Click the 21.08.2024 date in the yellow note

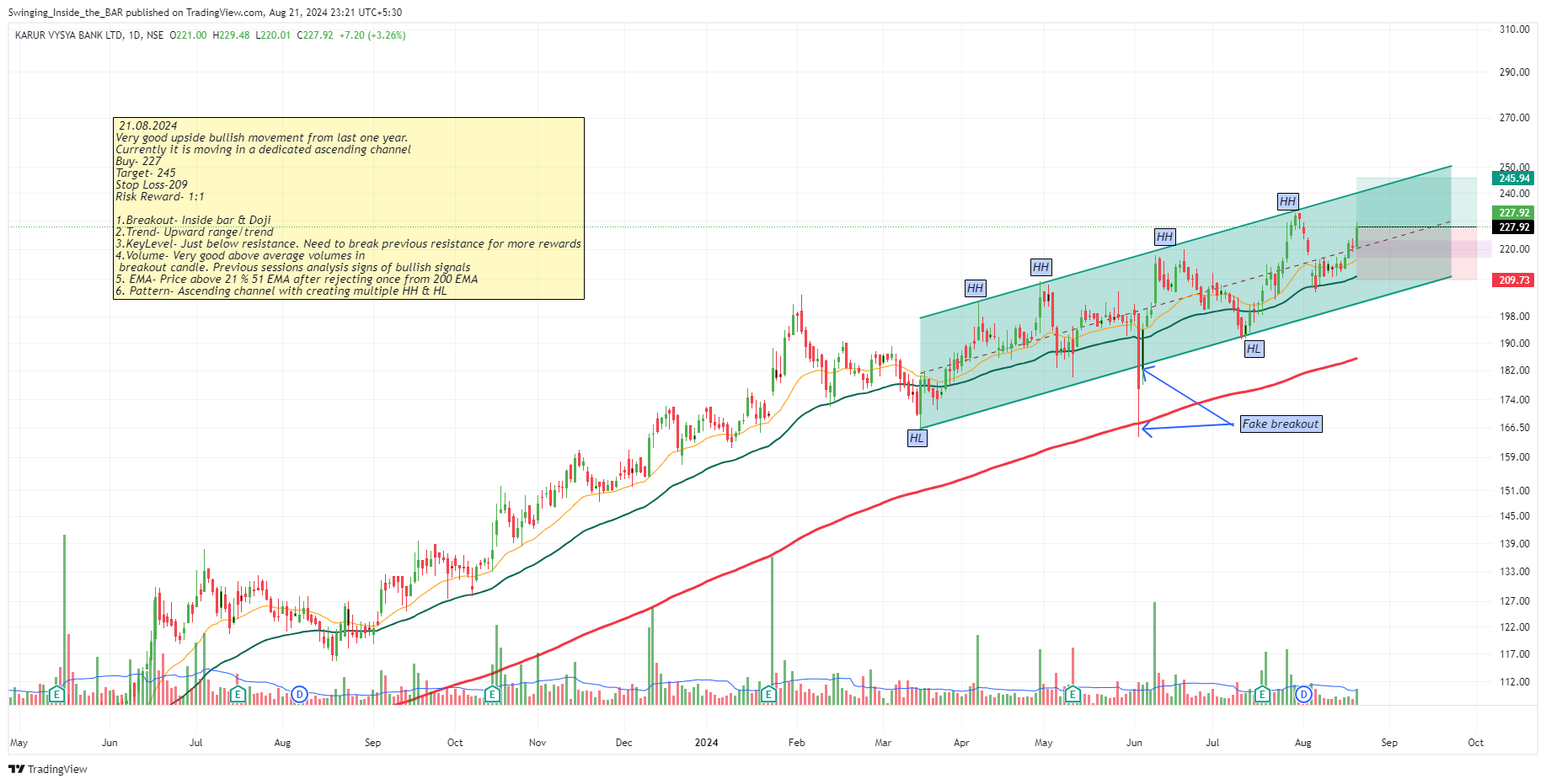click(147, 125)
